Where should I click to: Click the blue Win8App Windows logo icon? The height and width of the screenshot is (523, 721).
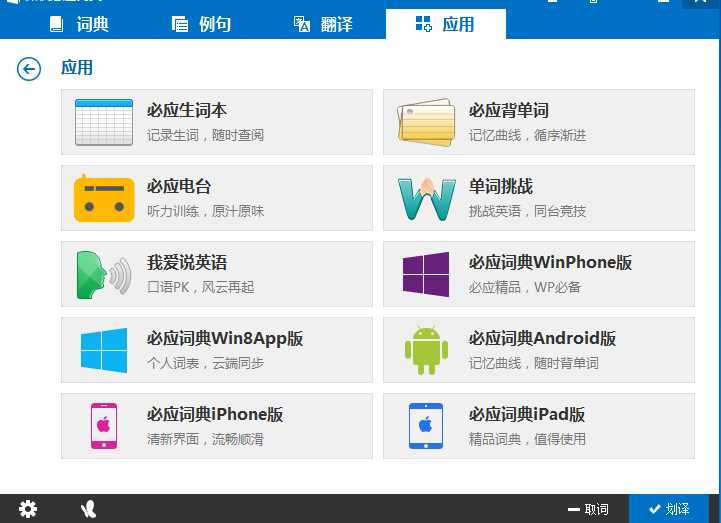[x=104, y=350]
